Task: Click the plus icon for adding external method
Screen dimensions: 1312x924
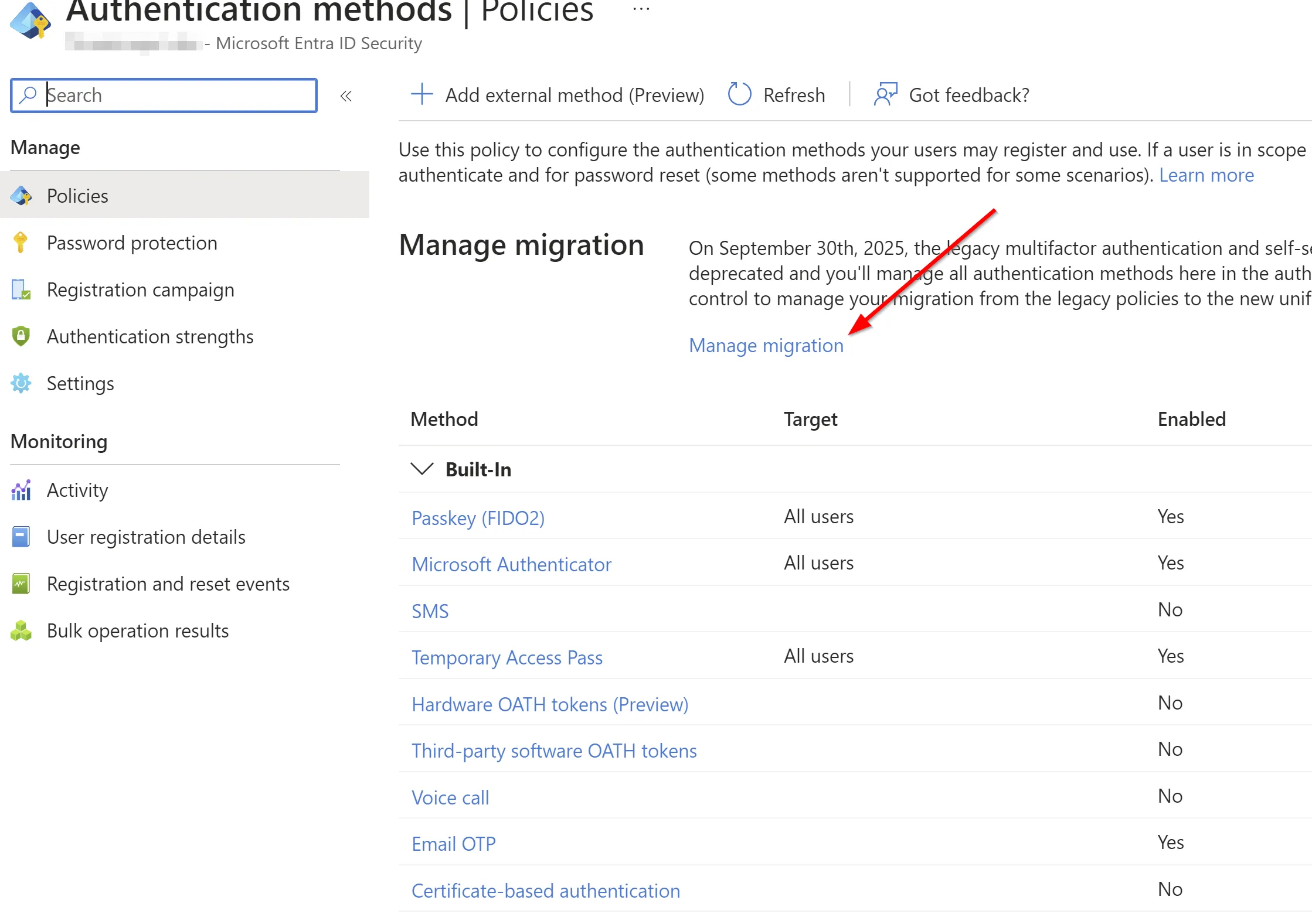Action: coord(422,94)
